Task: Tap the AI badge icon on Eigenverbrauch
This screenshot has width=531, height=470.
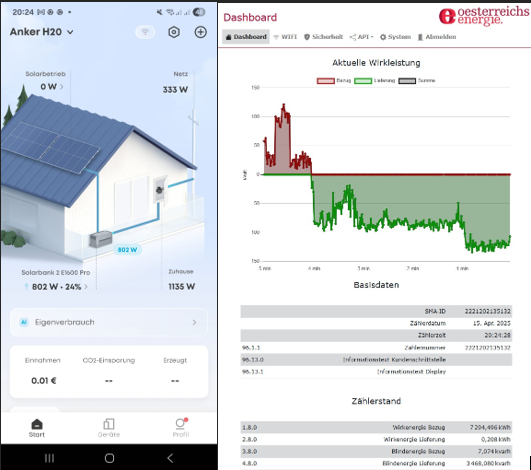Action: click(x=24, y=322)
